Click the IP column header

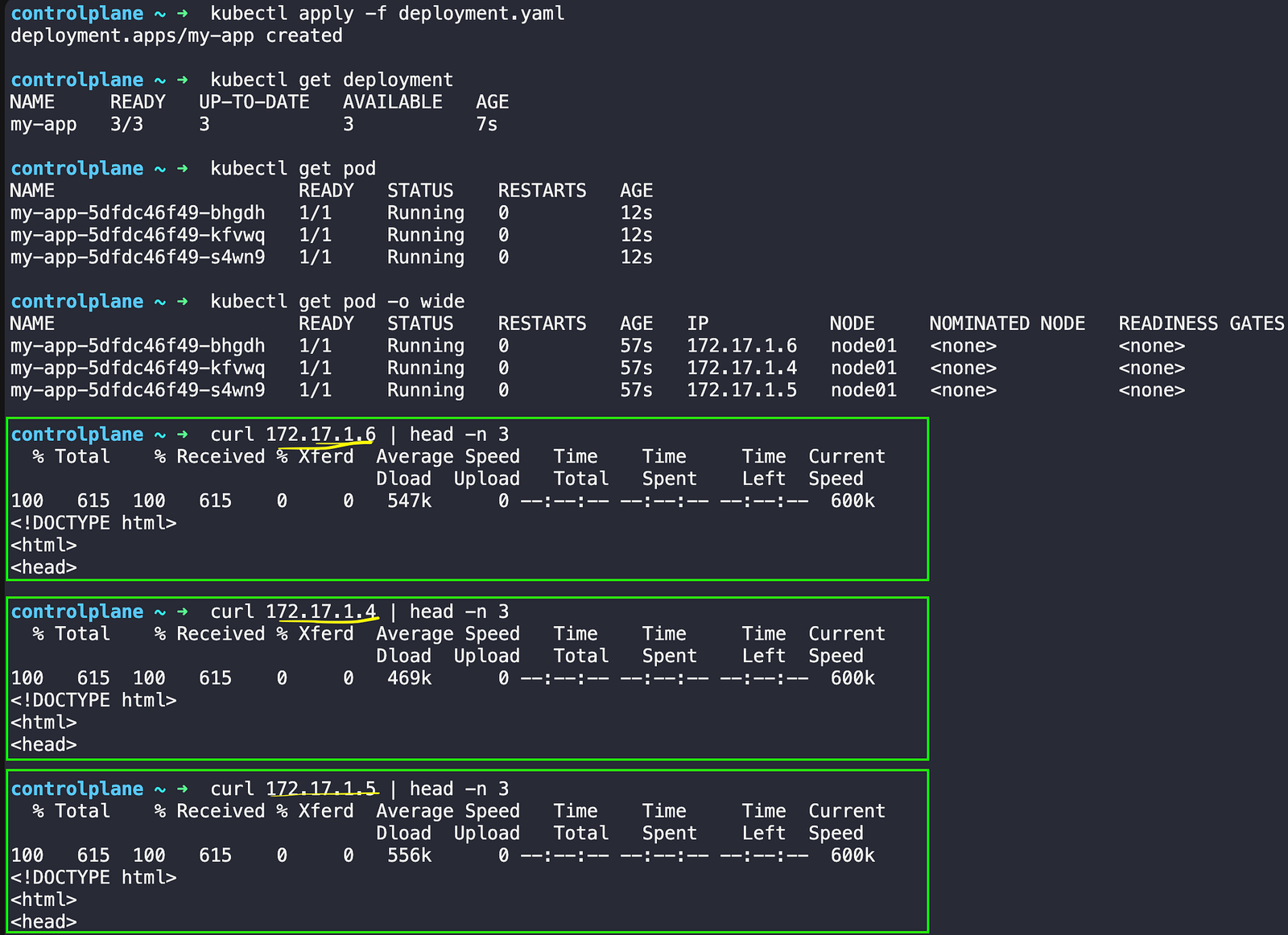click(697, 323)
